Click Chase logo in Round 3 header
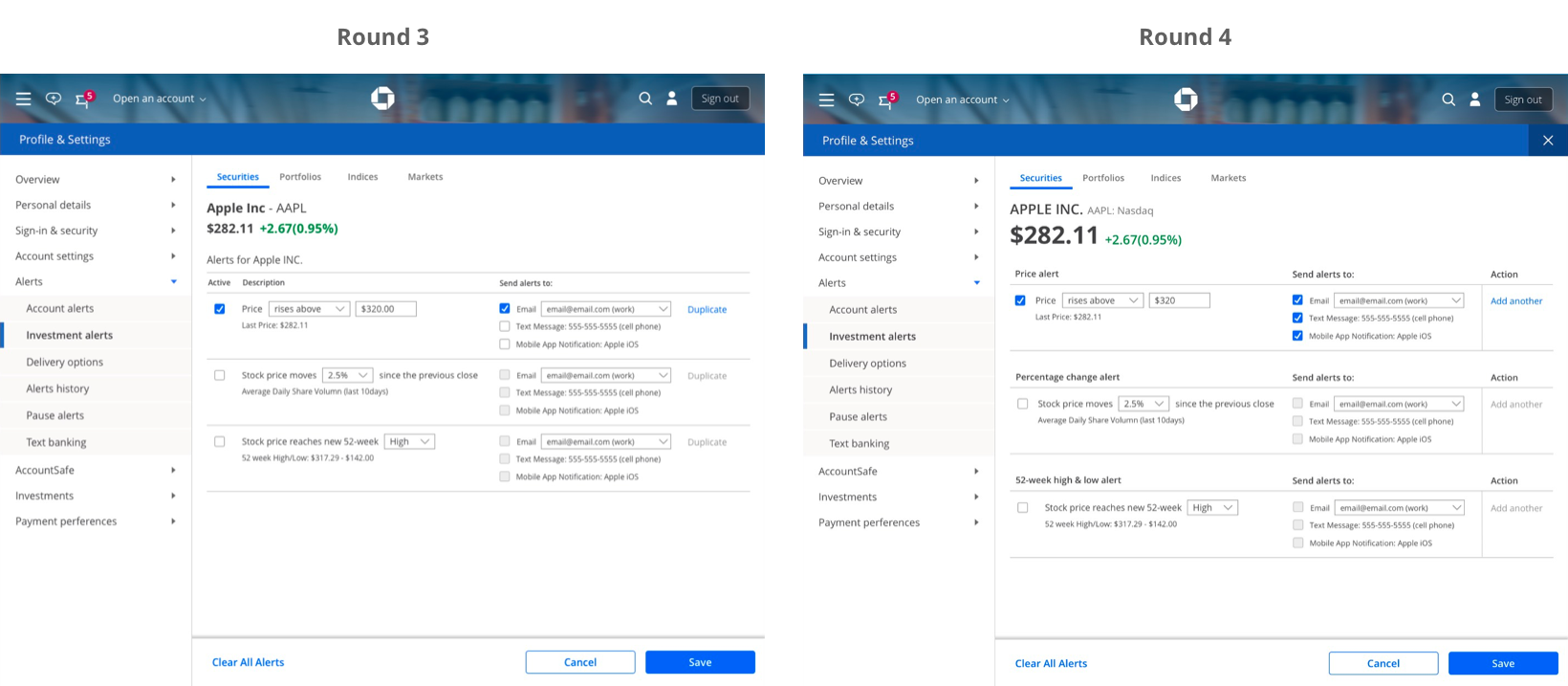This screenshot has width=1568, height=686. tap(382, 98)
